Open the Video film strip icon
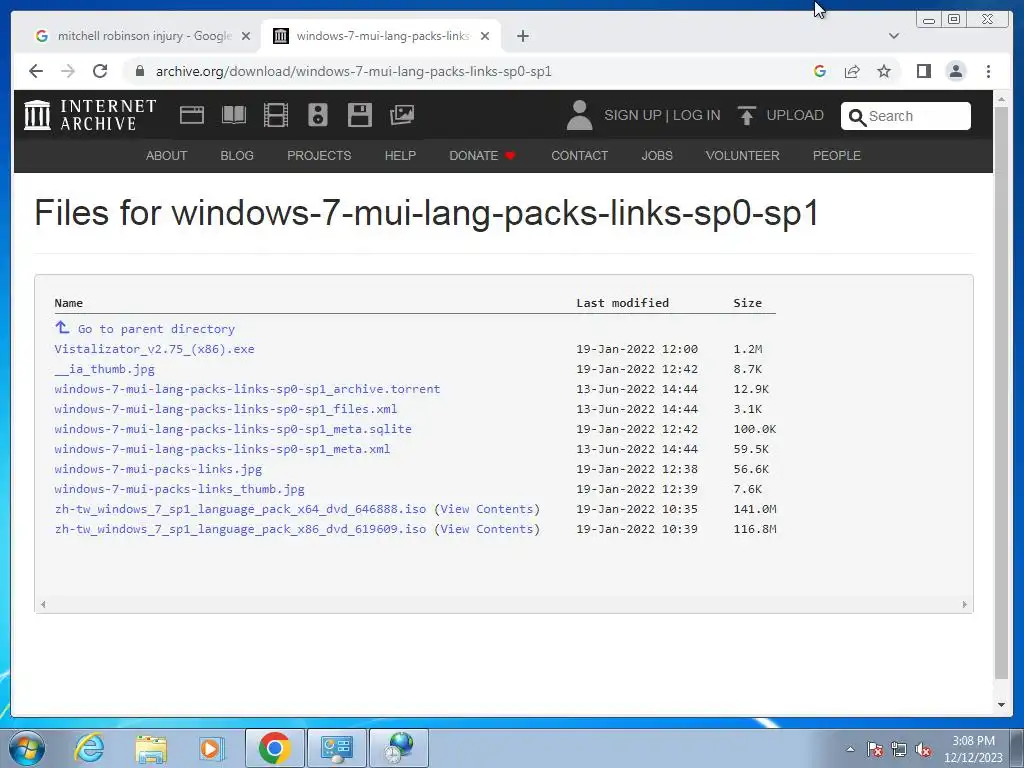This screenshot has height=768, width=1024. click(276, 115)
